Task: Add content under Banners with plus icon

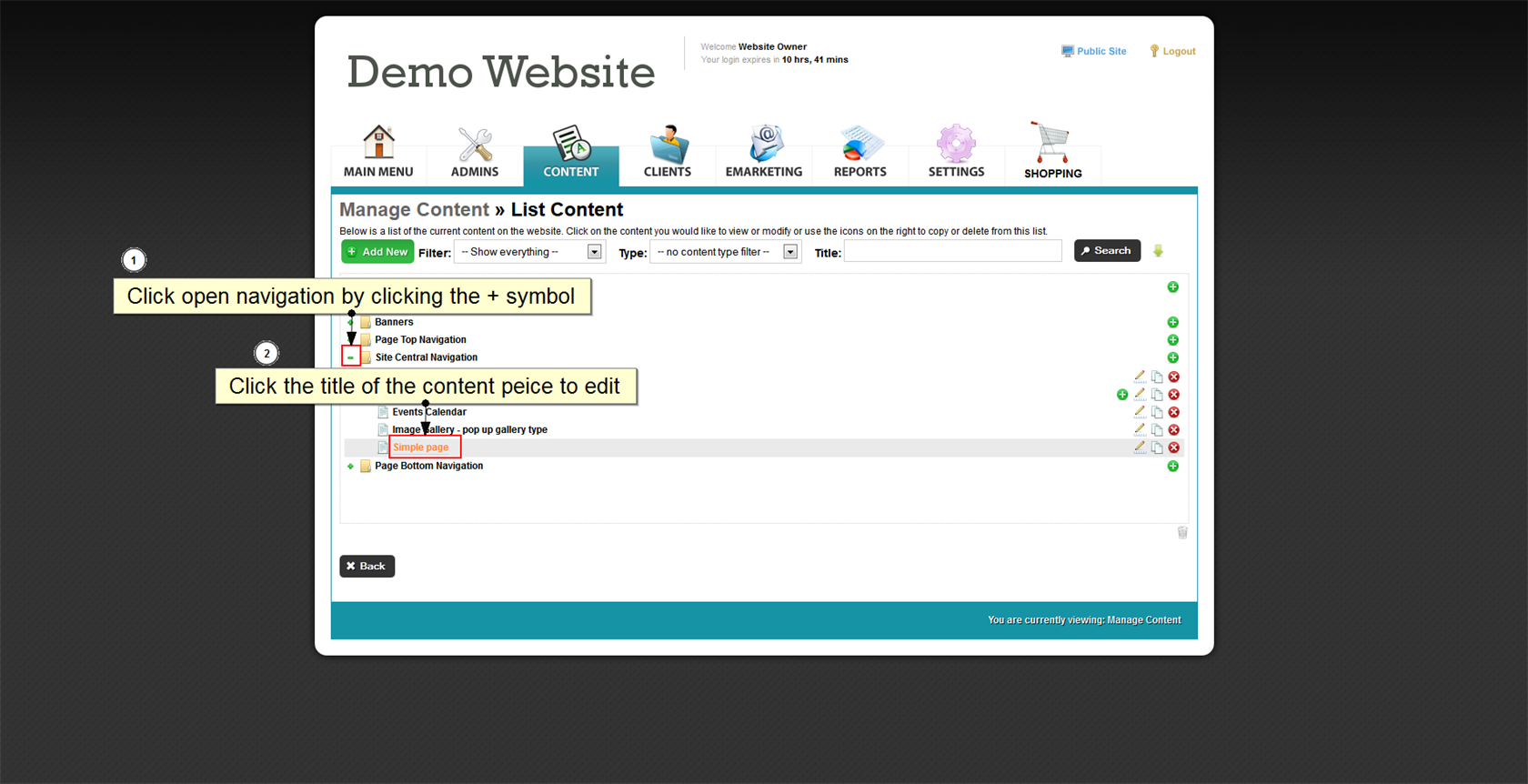Action: tap(1172, 322)
